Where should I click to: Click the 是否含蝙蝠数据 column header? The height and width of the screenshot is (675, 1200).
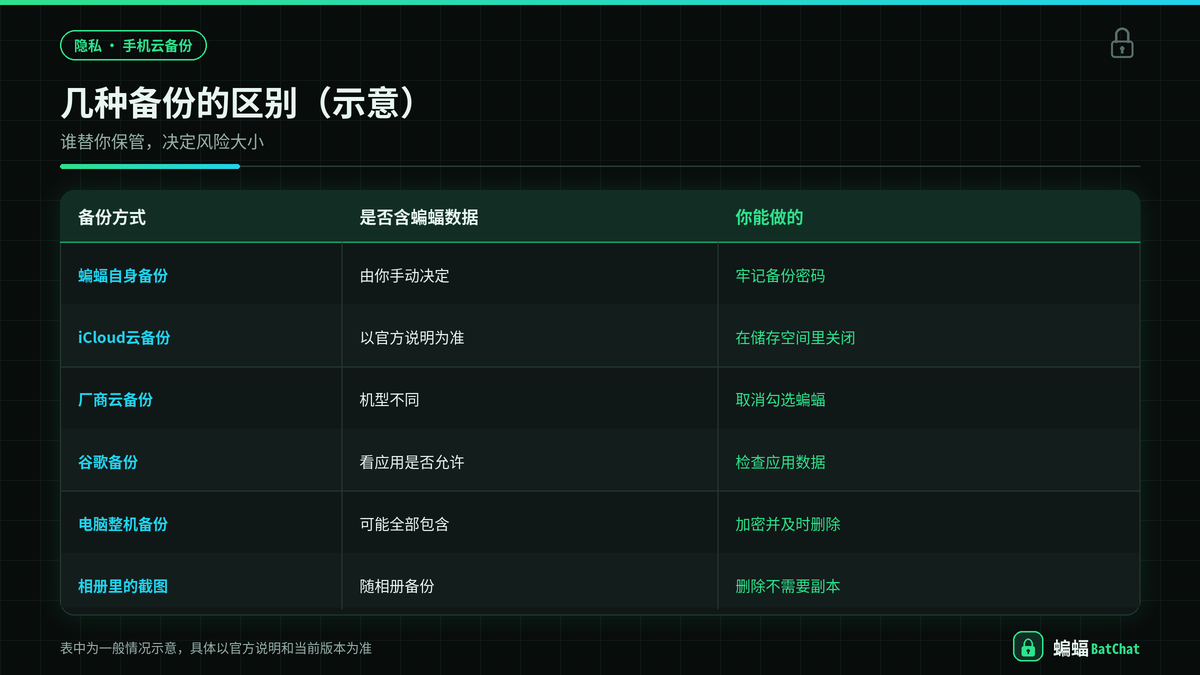(419, 217)
